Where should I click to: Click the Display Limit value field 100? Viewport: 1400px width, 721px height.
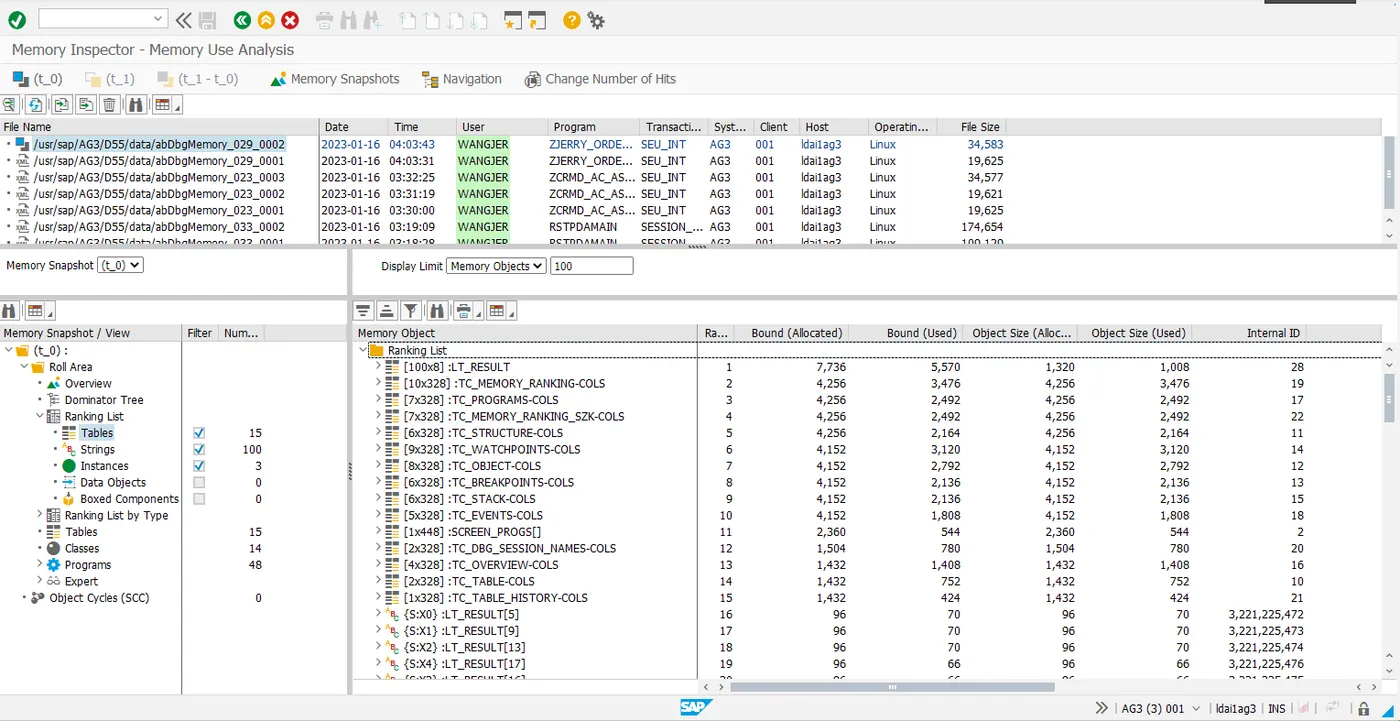pos(591,266)
